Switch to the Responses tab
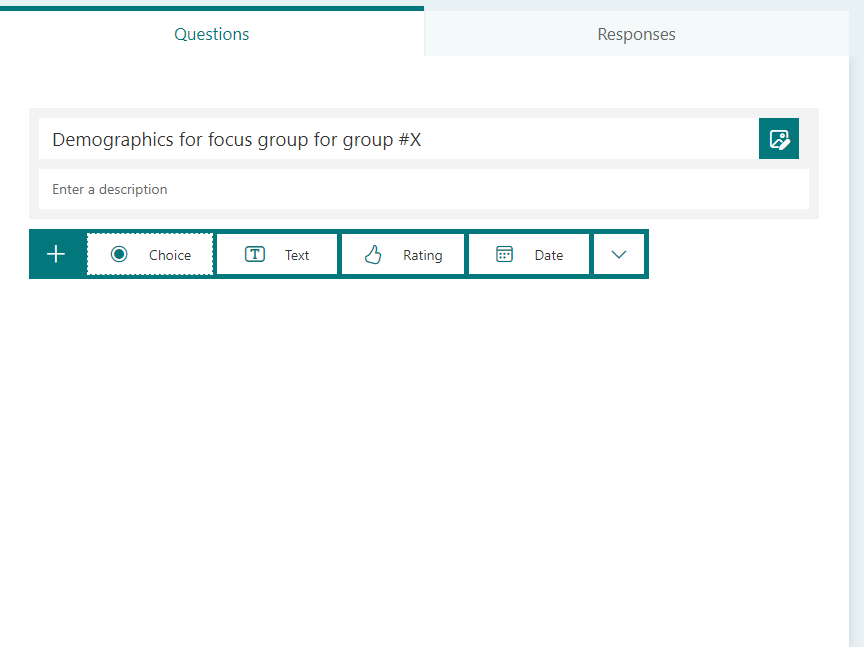Viewport: 864px width, 647px height. pyautogui.click(x=636, y=34)
